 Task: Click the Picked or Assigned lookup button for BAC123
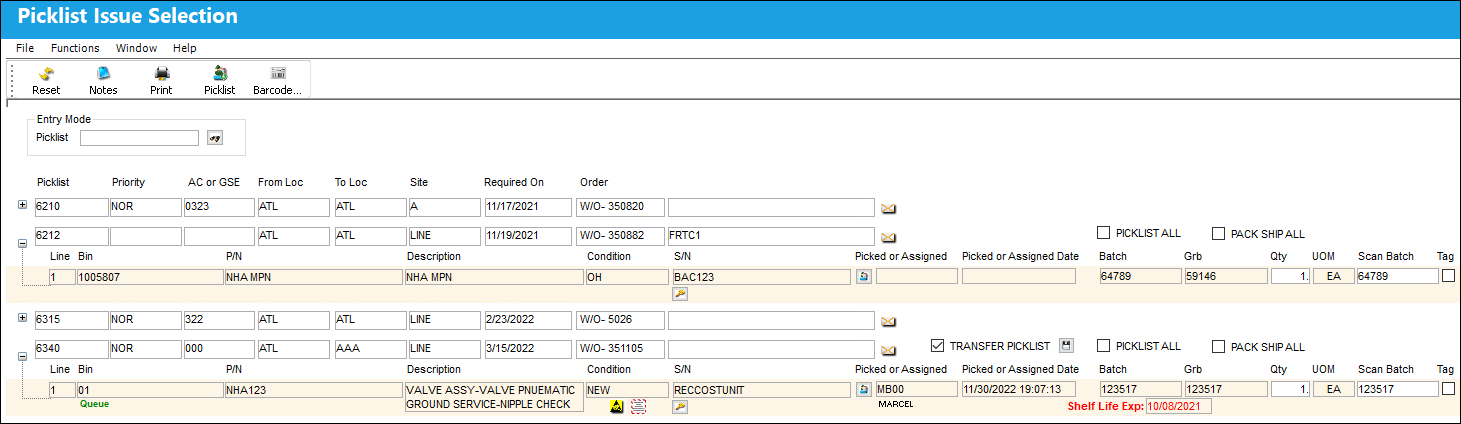(x=864, y=276)
